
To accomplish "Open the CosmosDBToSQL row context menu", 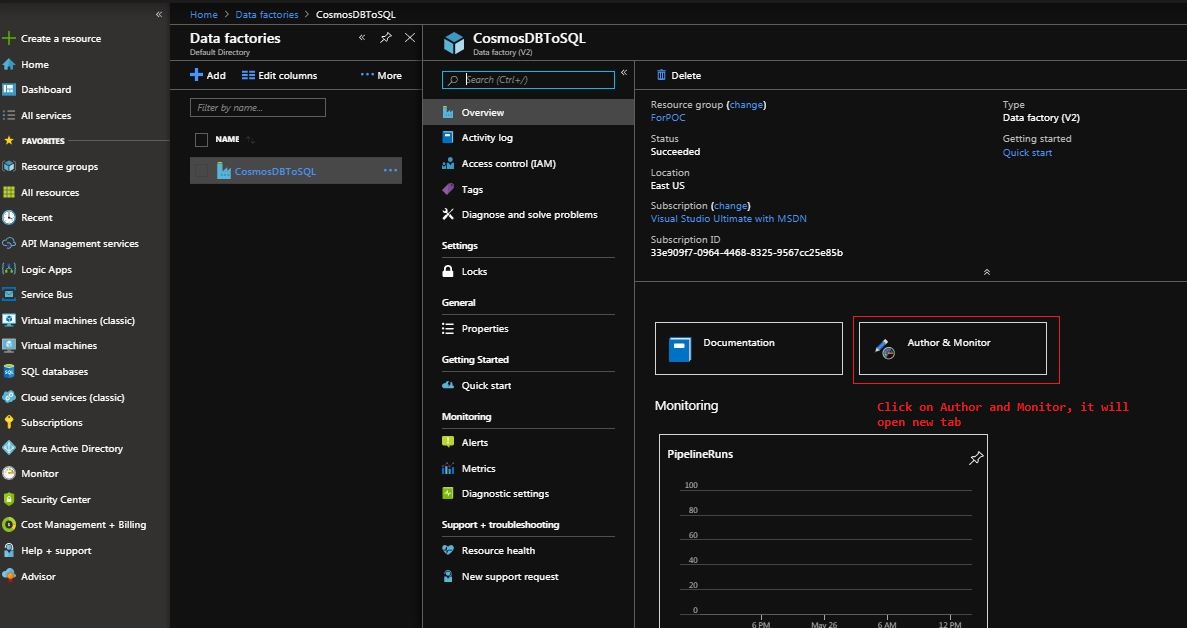I will (x=390, y=171).
